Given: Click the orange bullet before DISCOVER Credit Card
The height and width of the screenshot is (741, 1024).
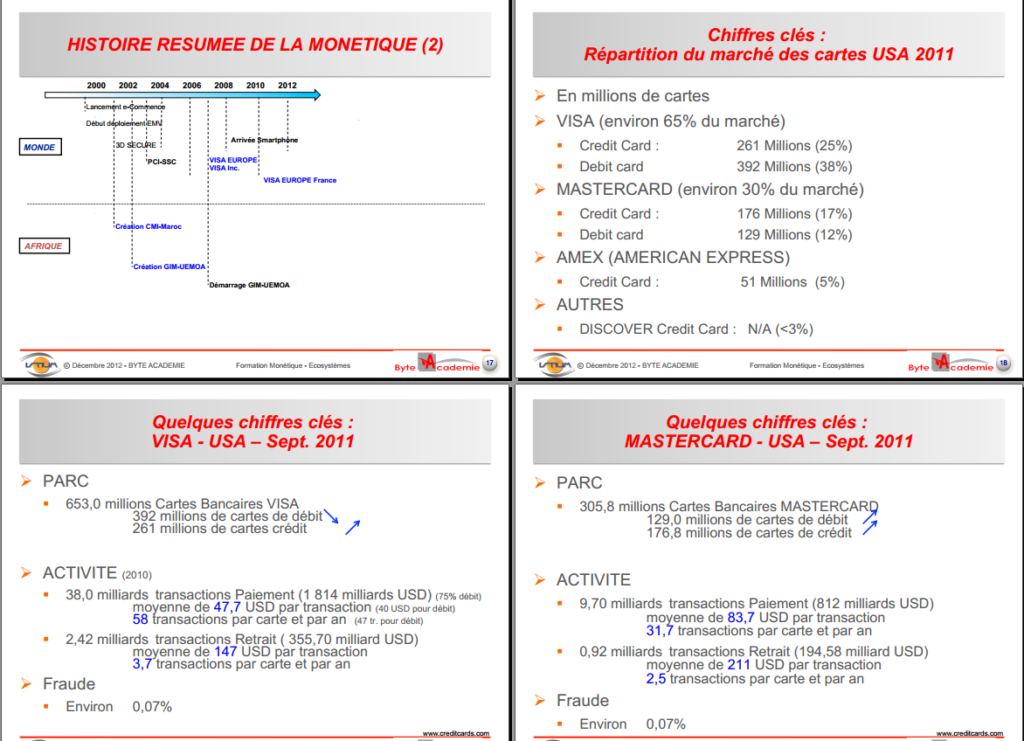Looking at the screenshot, I should click(x=562, y=329).
